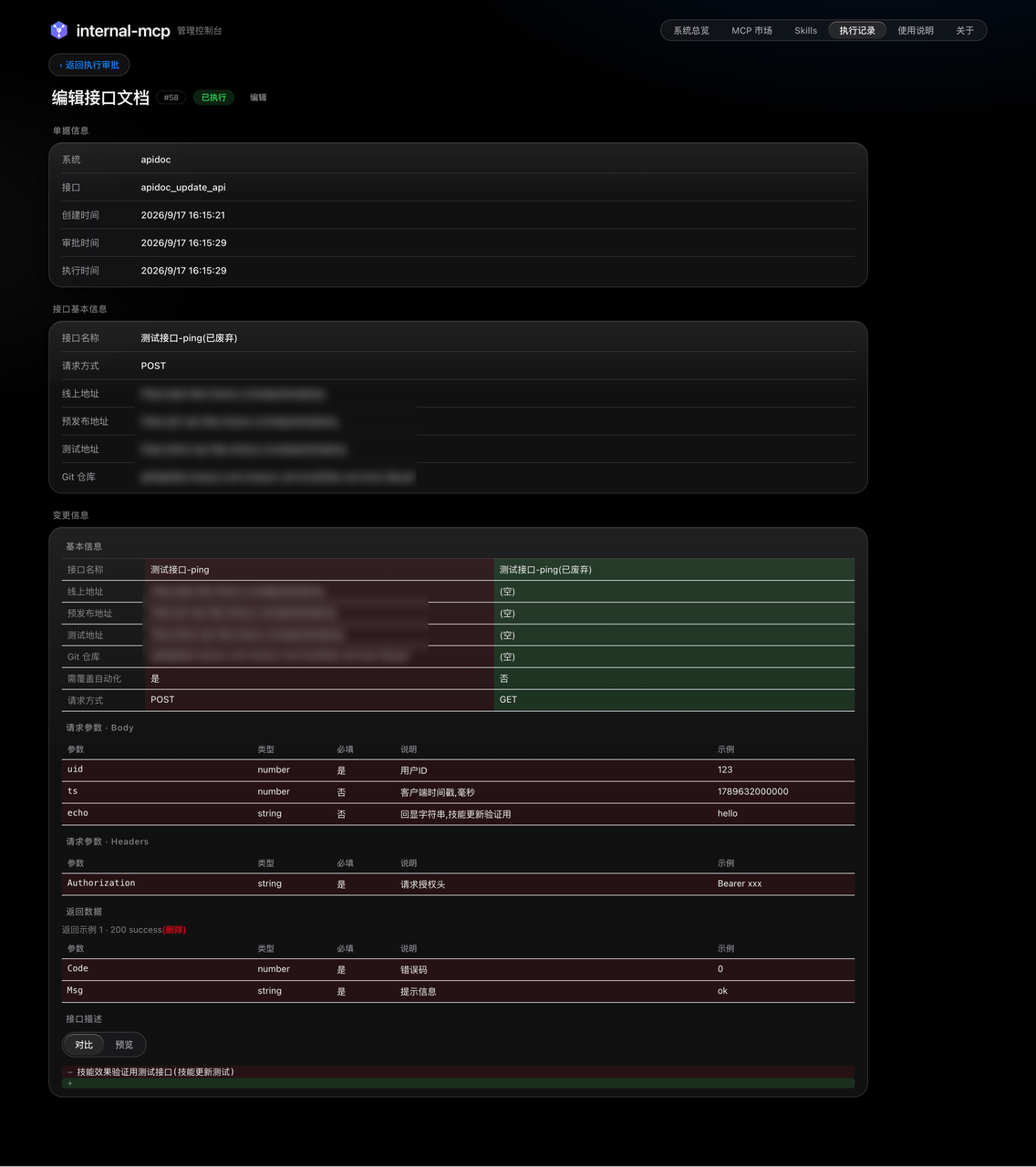This screenshot has height=1167, width=1036.
Task: Select the 对比 view toggle
Action: [84, 1045]
